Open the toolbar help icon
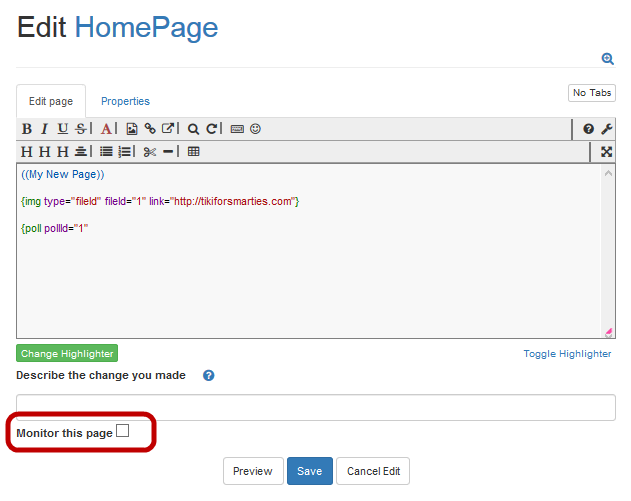Screen dimensions: 631x501 (589, 129)
